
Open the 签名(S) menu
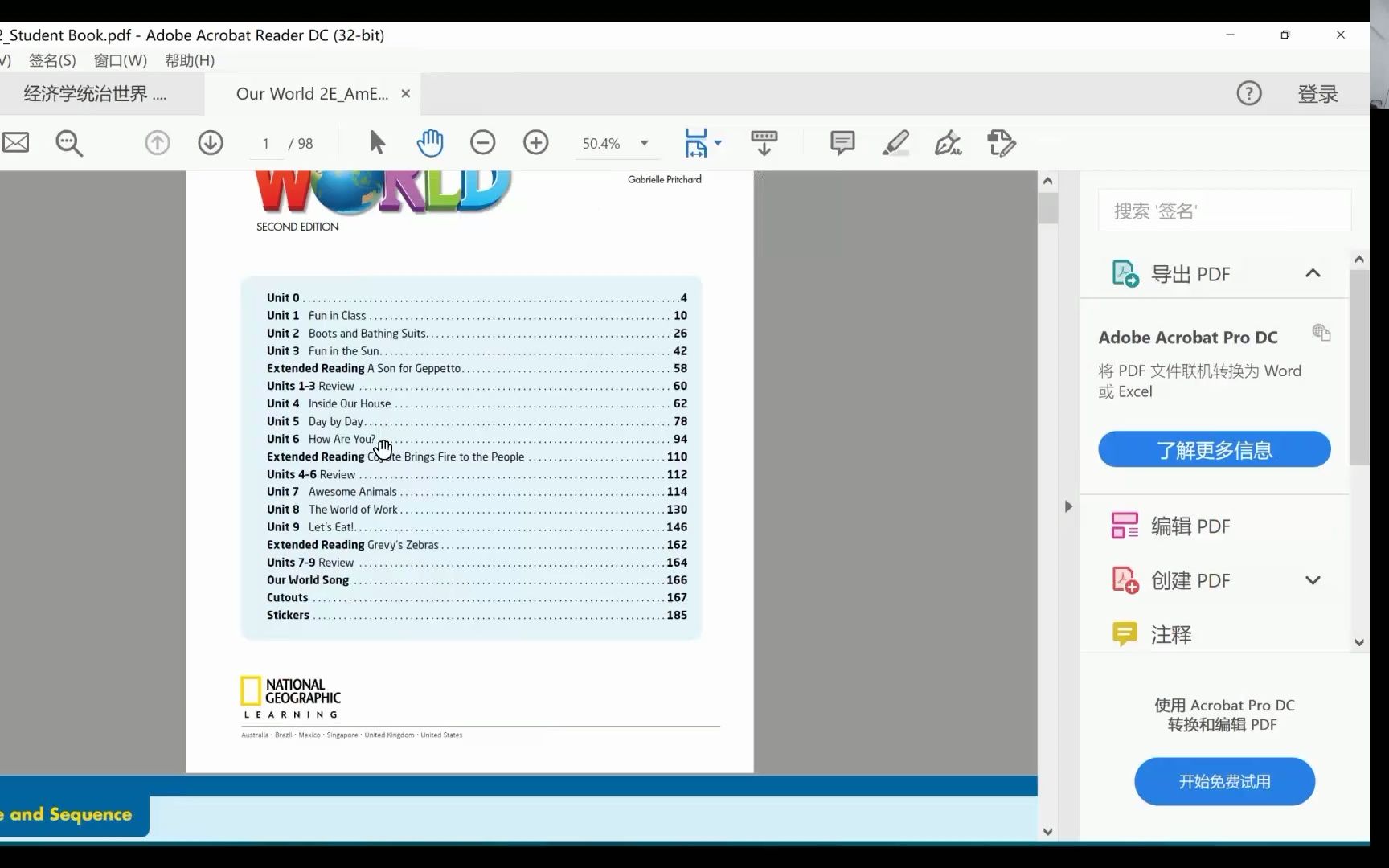pyautogui.click(x=52, y=60)
